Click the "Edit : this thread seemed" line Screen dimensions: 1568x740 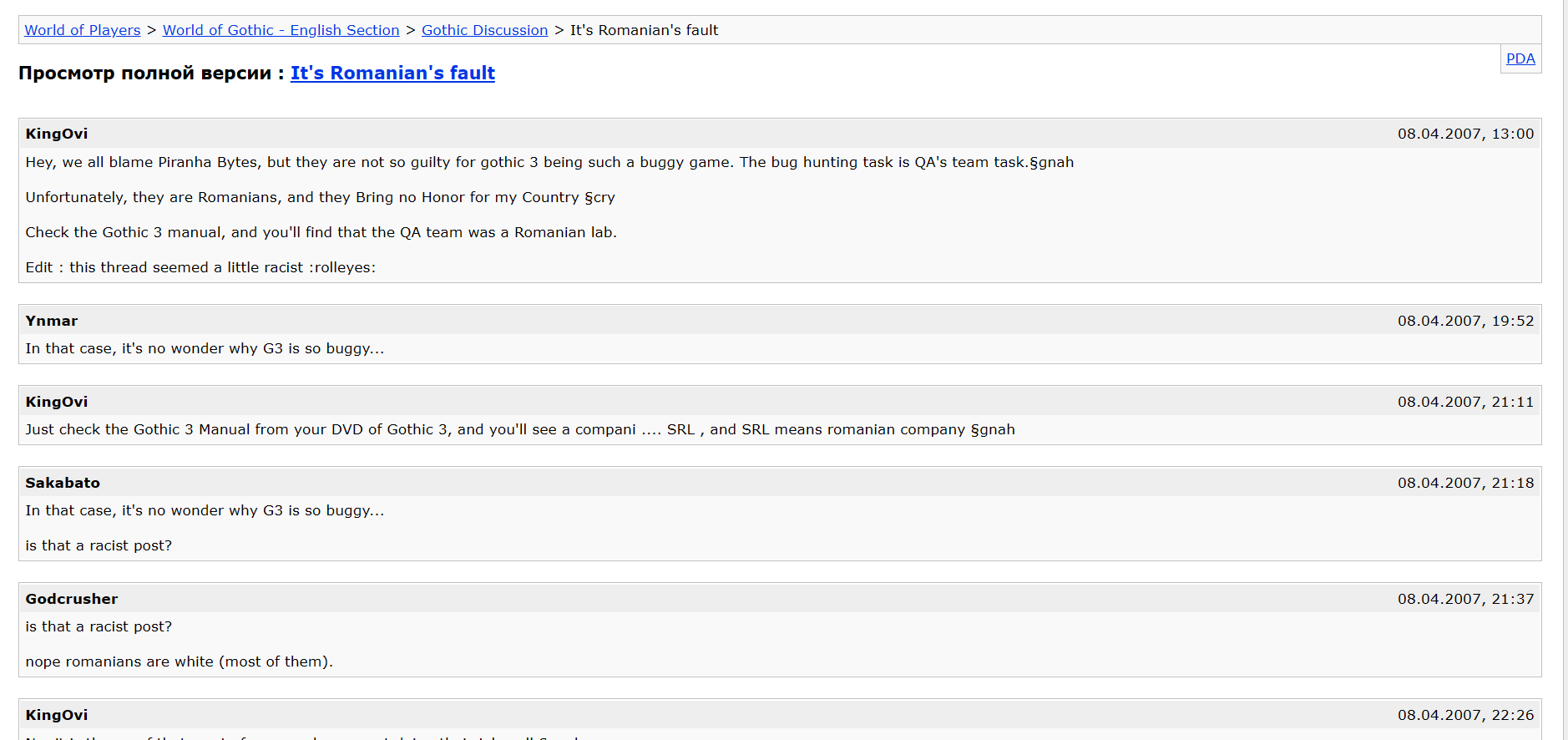[x=200, y=267]
